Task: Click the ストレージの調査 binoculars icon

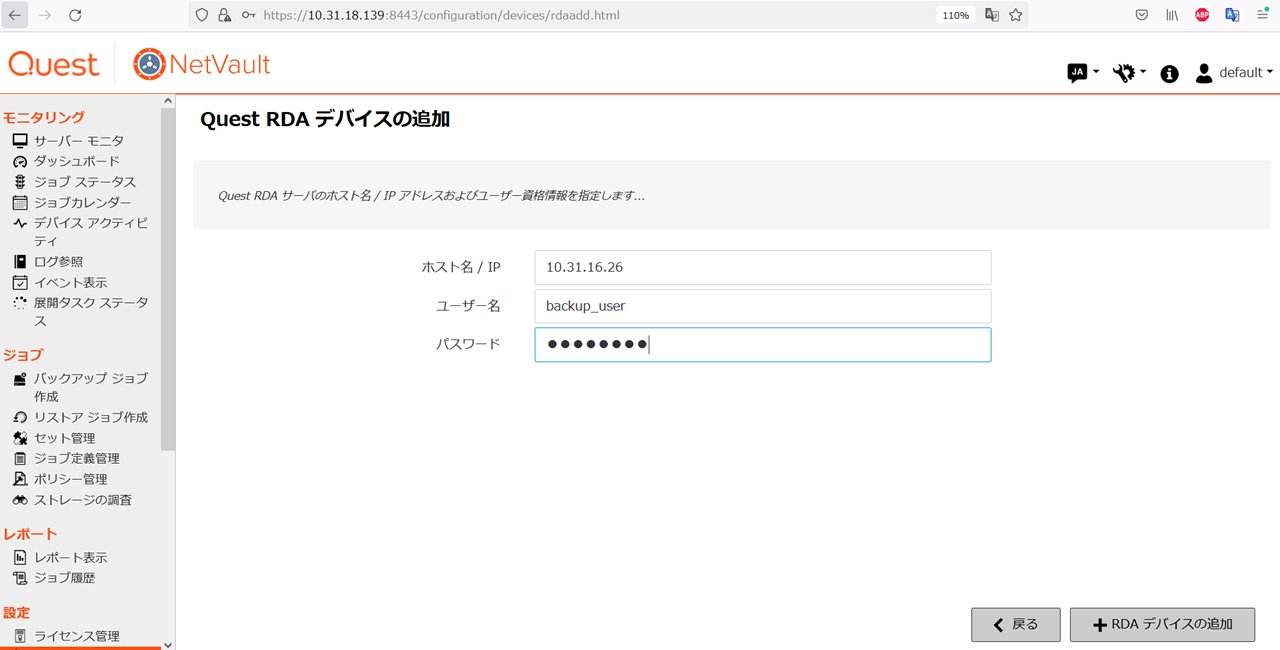Action: [20, 500]
